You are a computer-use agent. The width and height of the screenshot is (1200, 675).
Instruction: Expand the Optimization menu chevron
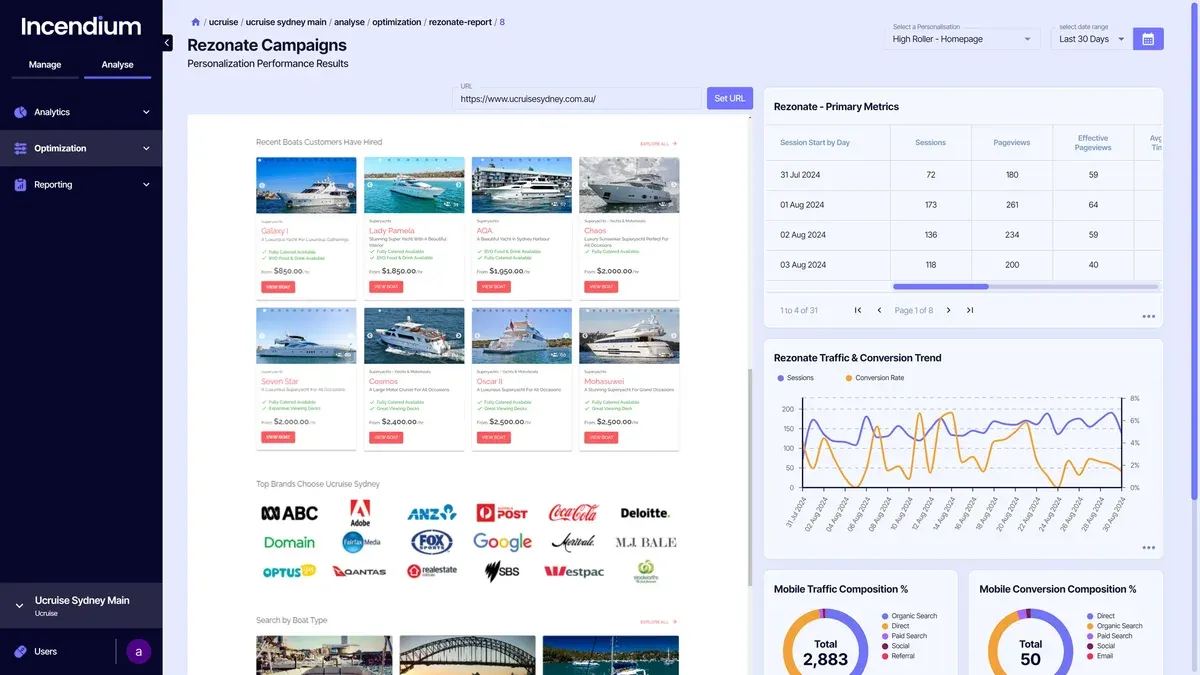pyautogui.click(x=146, y=148)
